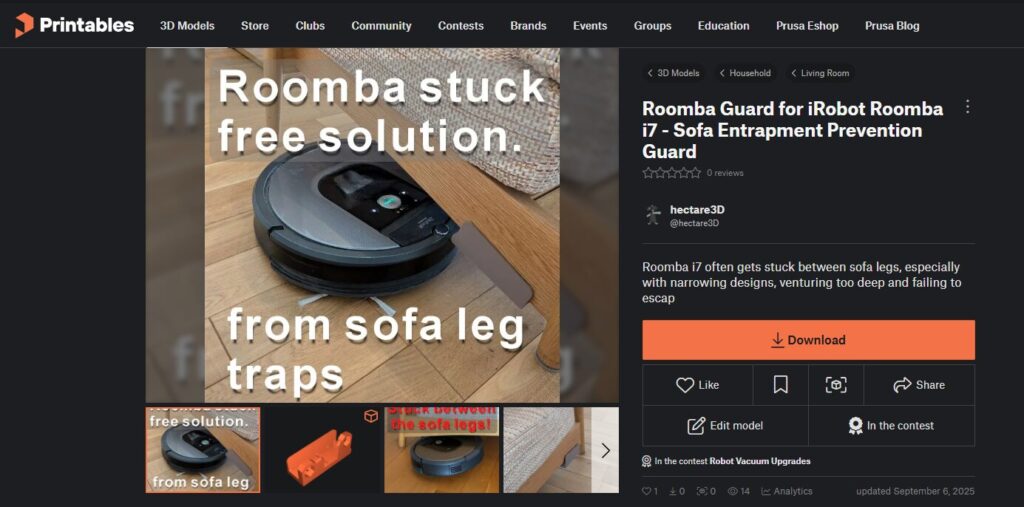Open the Living Room breadcrumb
This screenshot has width=1024, height=507.
(820, 73)
